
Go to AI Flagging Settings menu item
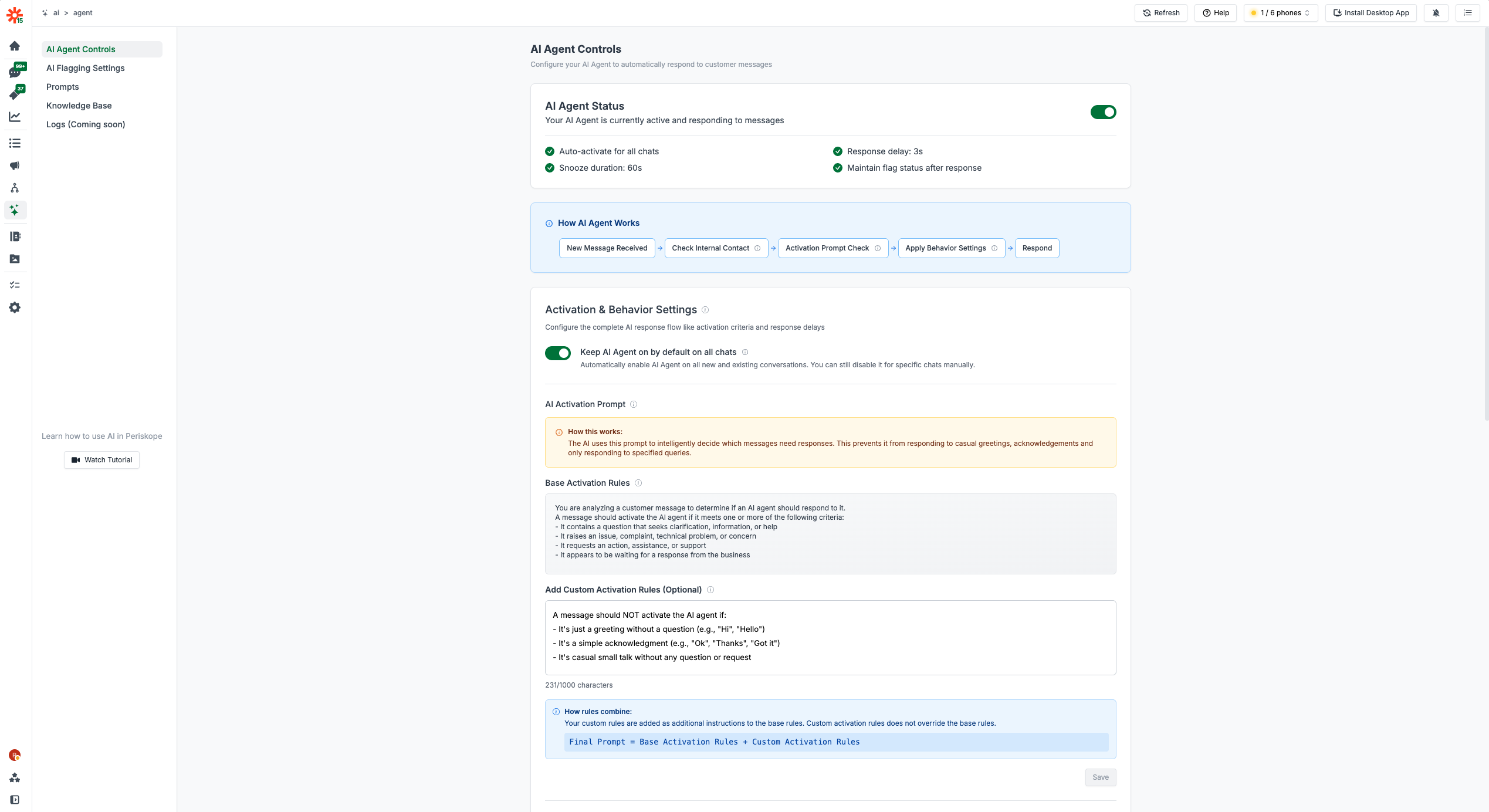point(86,68)
